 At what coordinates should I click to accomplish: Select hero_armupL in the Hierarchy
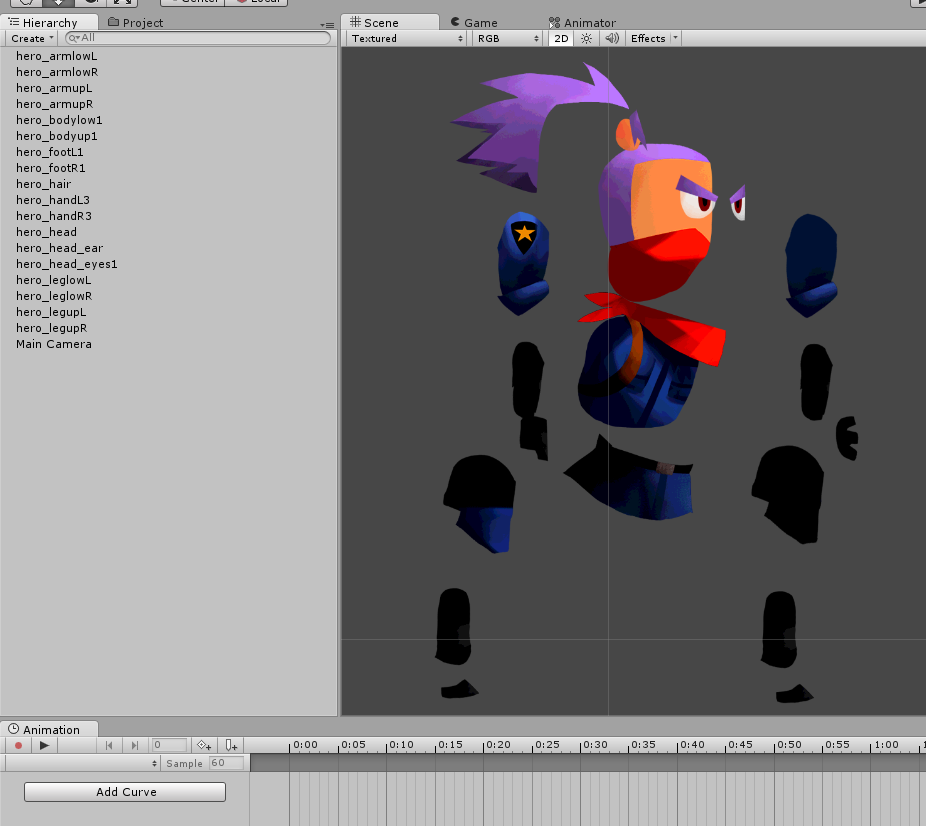[54, 88]
